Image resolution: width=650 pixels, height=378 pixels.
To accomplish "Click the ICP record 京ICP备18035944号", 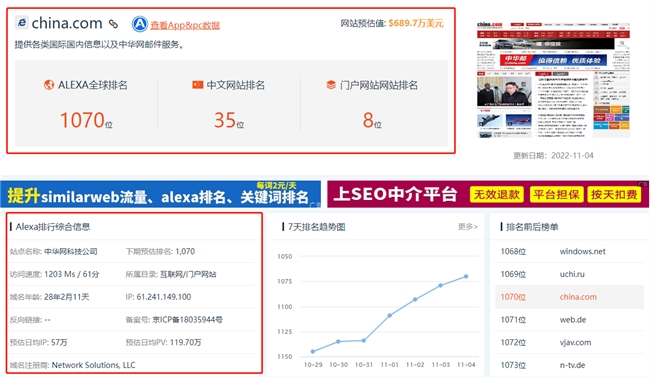I will coord(187,320).
